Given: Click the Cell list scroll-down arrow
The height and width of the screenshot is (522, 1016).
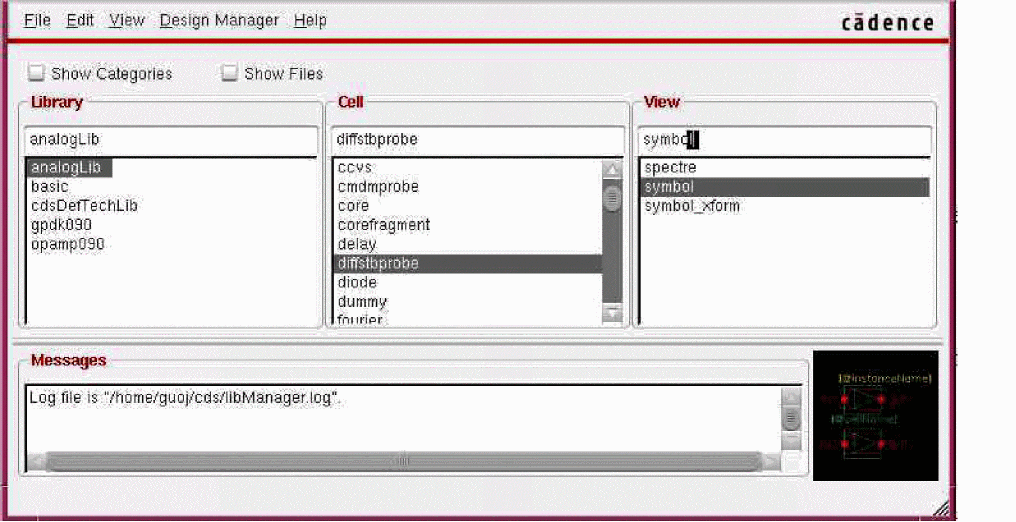Looking at the screenshot, I should click(612, 314).
